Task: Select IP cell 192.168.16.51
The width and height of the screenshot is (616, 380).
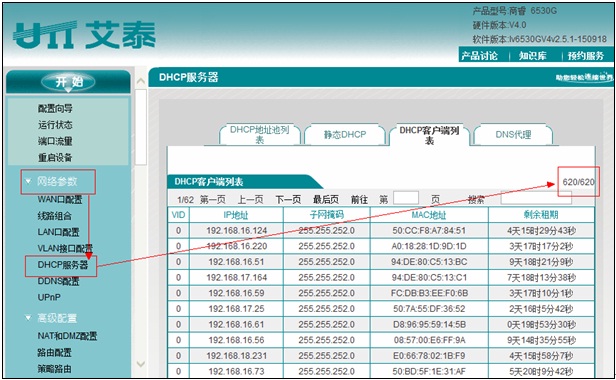Action: tap(236, 262)
